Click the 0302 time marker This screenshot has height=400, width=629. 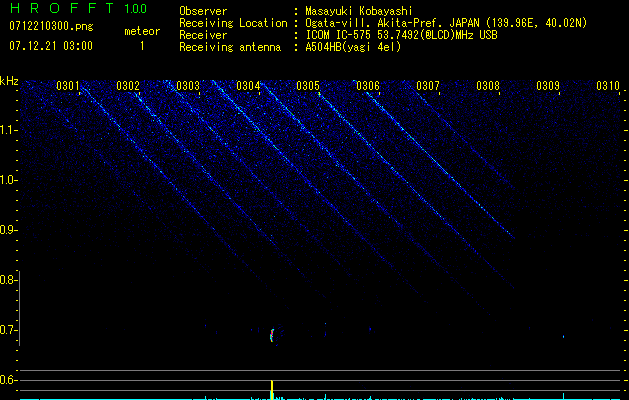click(x=128, y=86)
